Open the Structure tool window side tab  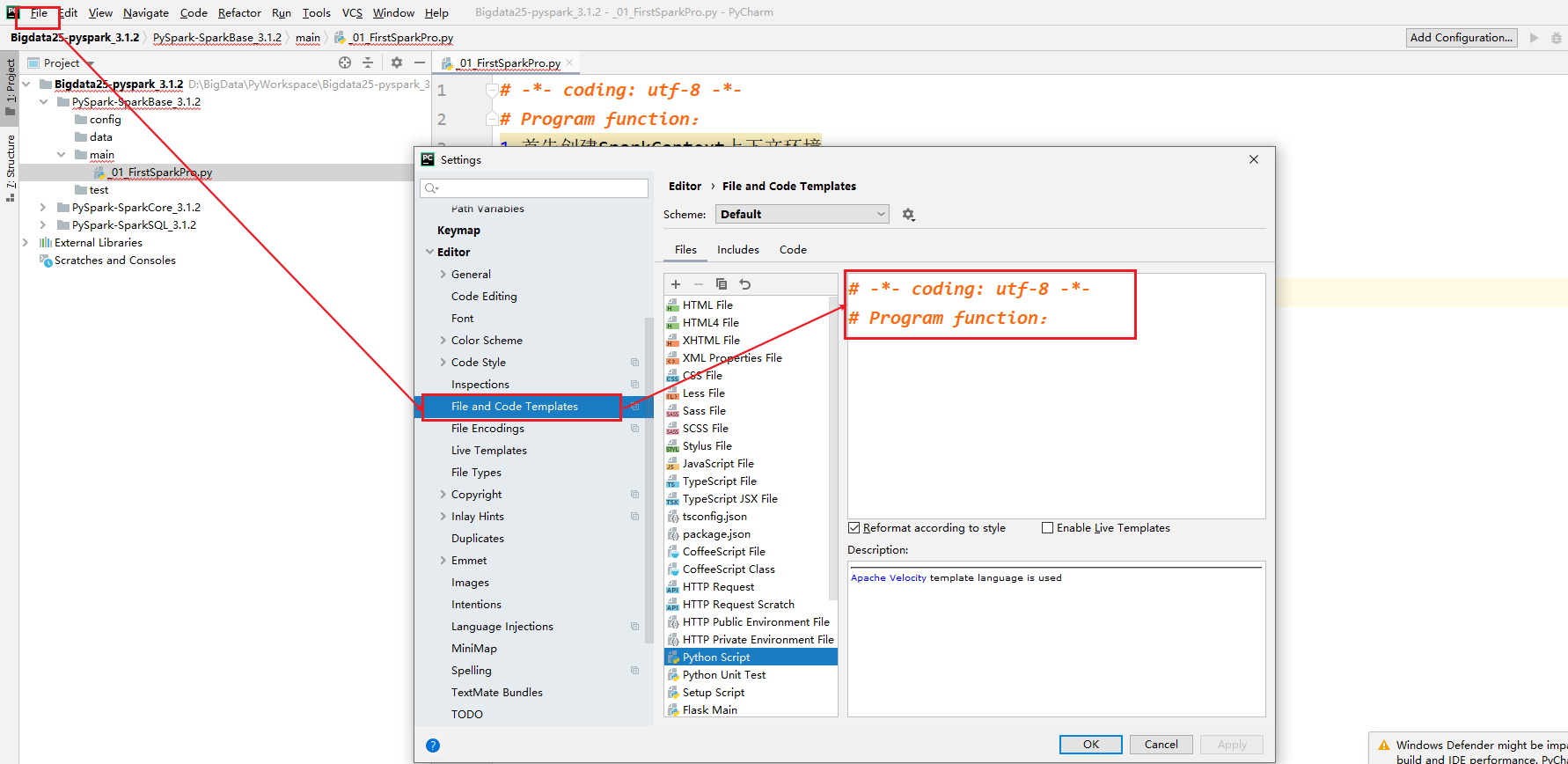click(11, 168)
